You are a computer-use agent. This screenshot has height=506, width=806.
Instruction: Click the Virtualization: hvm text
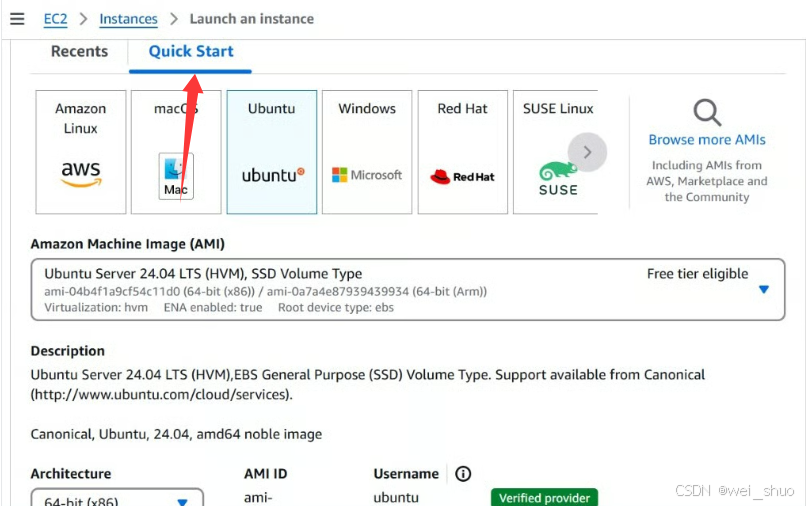(x=96, y=308)
